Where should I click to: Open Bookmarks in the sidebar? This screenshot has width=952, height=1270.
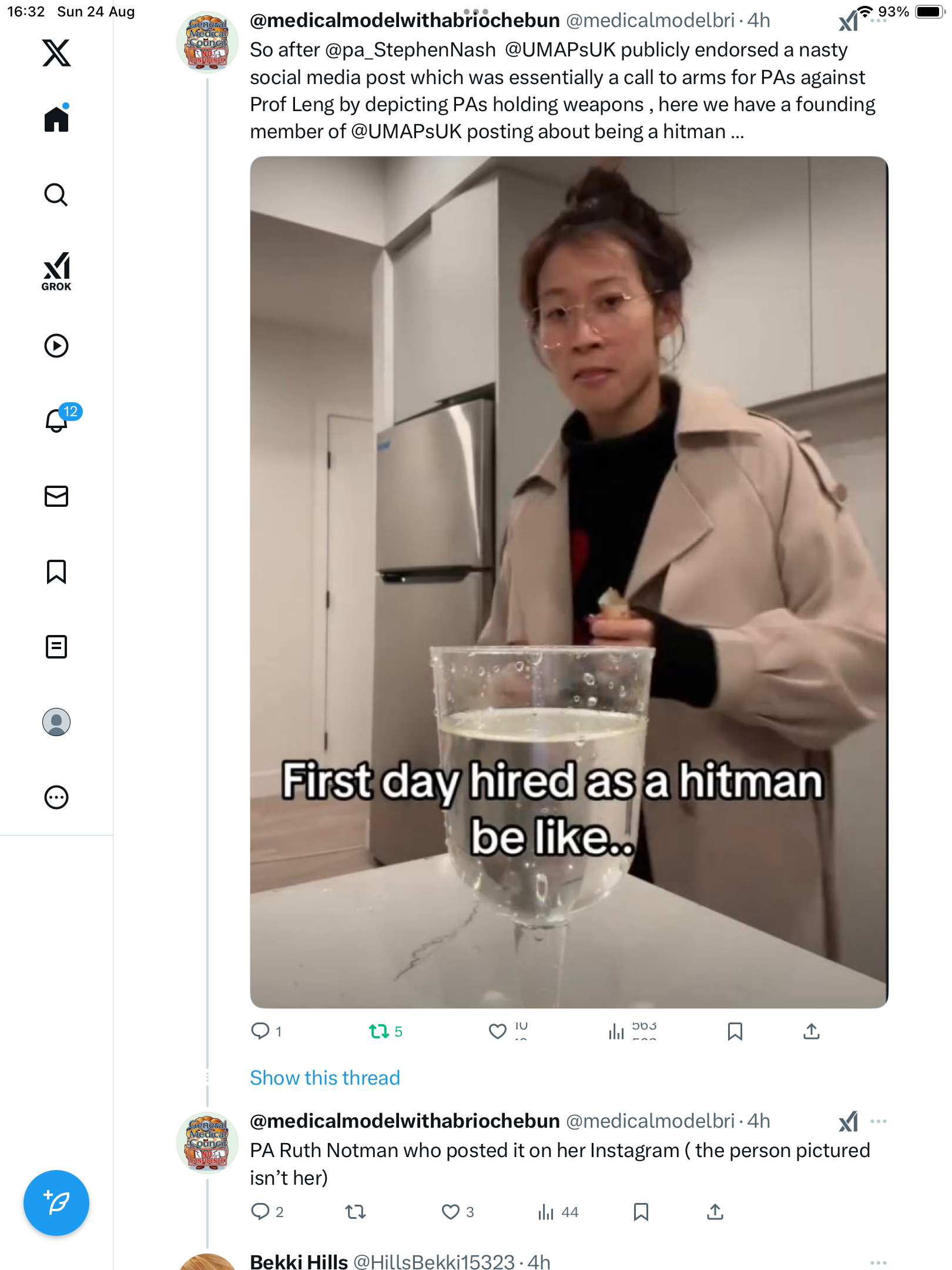(56, 571)
